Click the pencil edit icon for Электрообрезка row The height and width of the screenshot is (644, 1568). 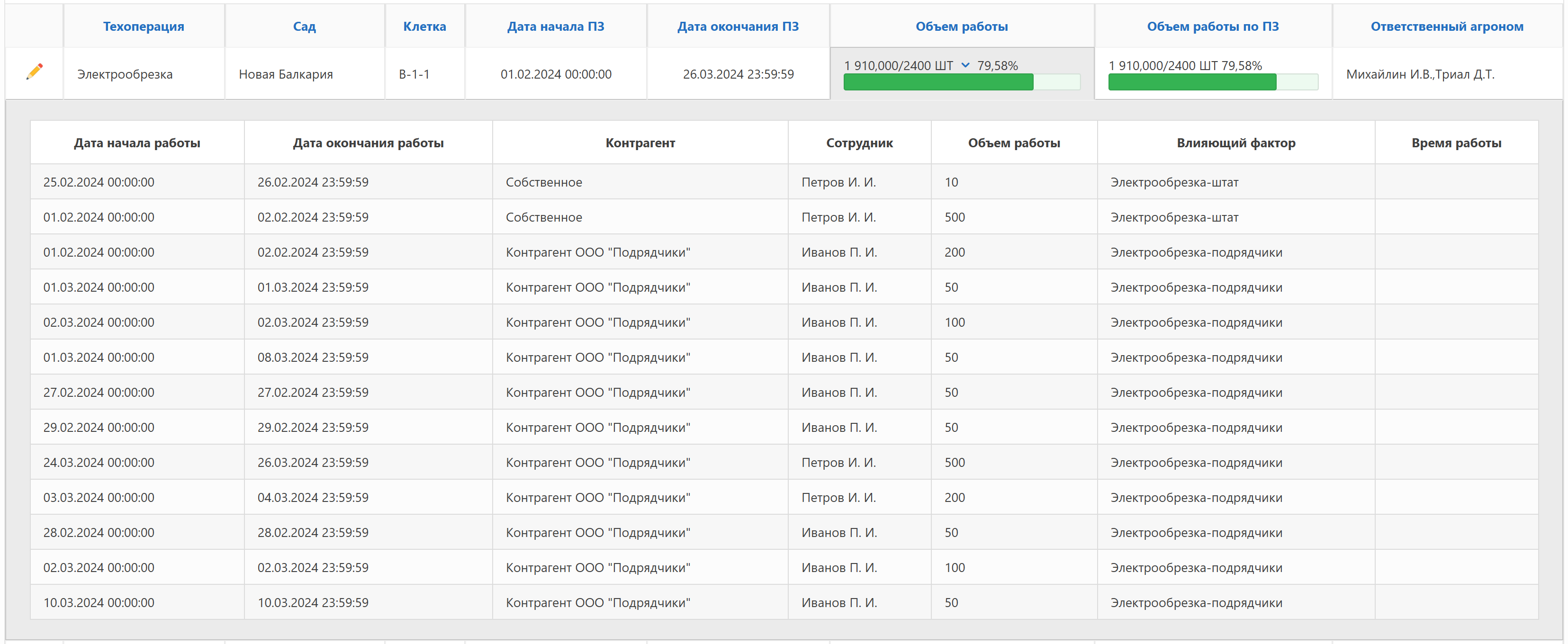(35, 72)
